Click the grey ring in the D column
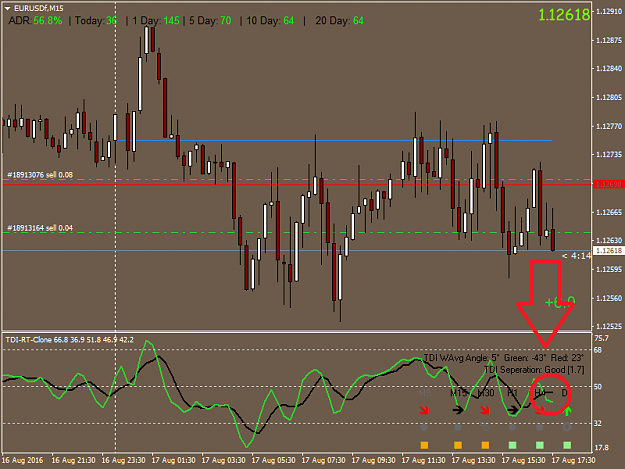Image resolution: width=625 pixels, height=469 pixels. (x=567, y=427)
